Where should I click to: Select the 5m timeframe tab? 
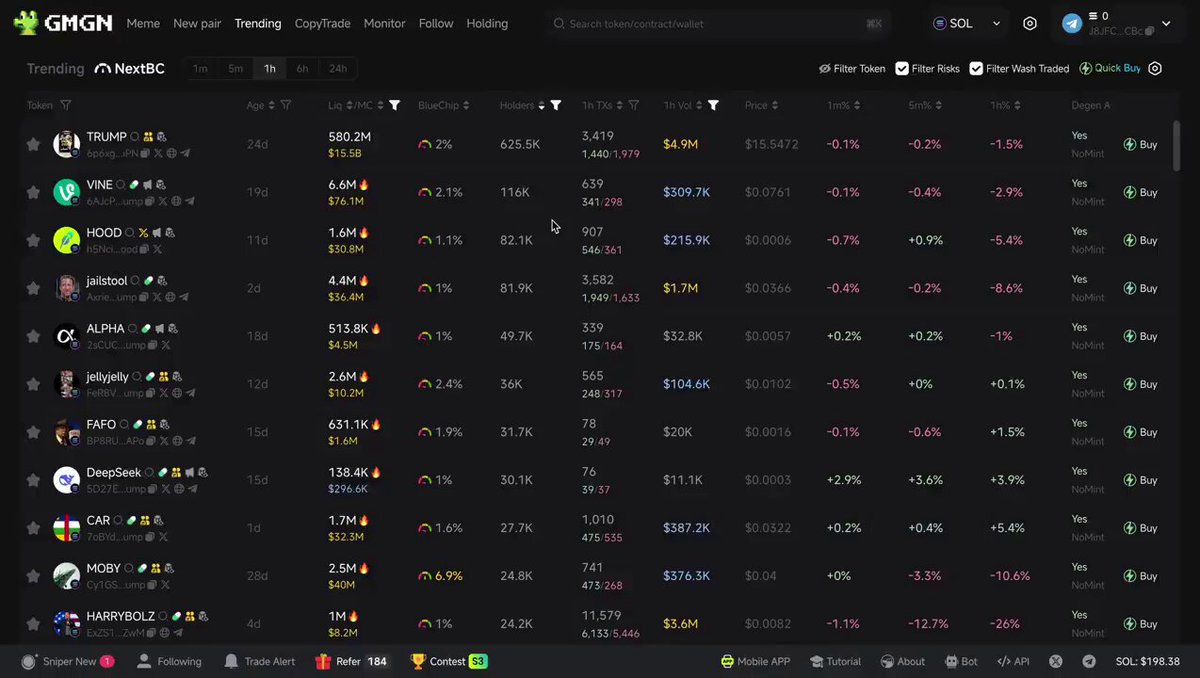[x=235, y=69]
